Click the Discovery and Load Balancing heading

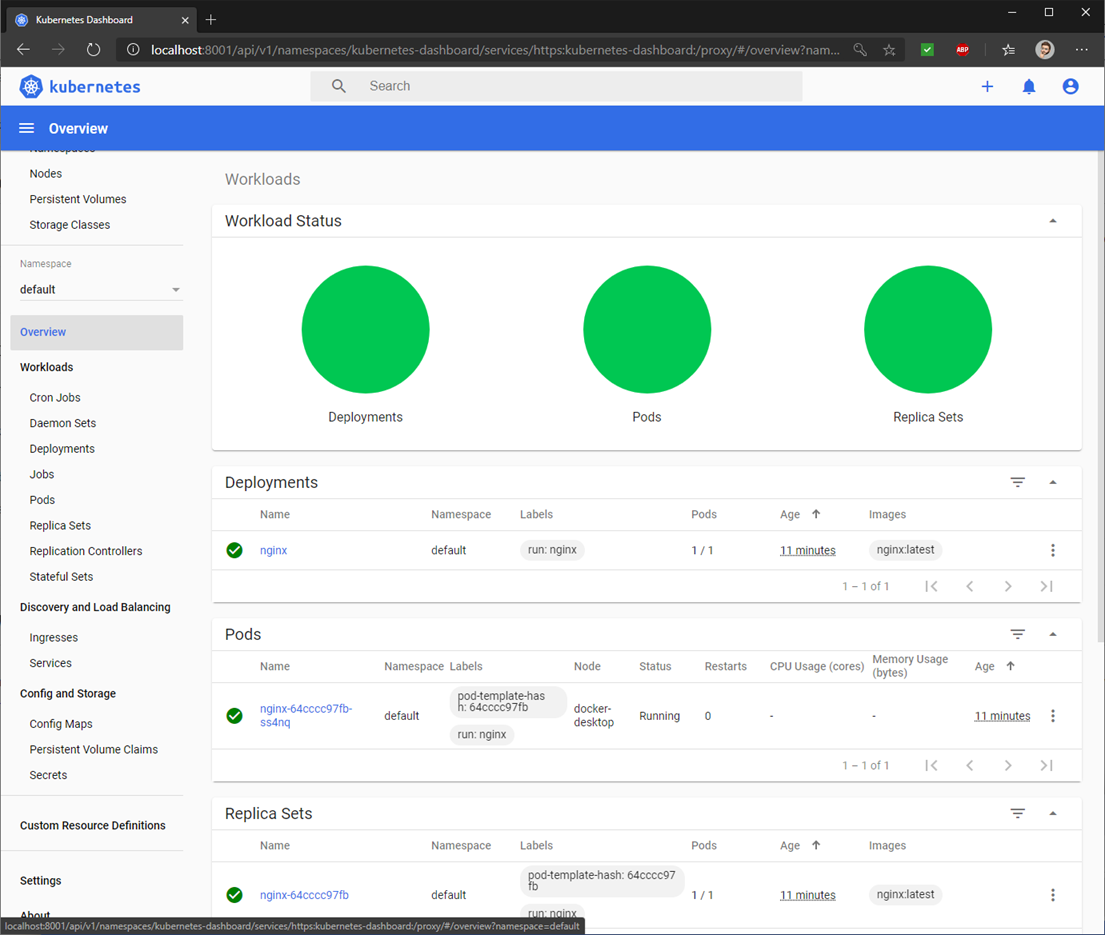(x=95, y=607)
